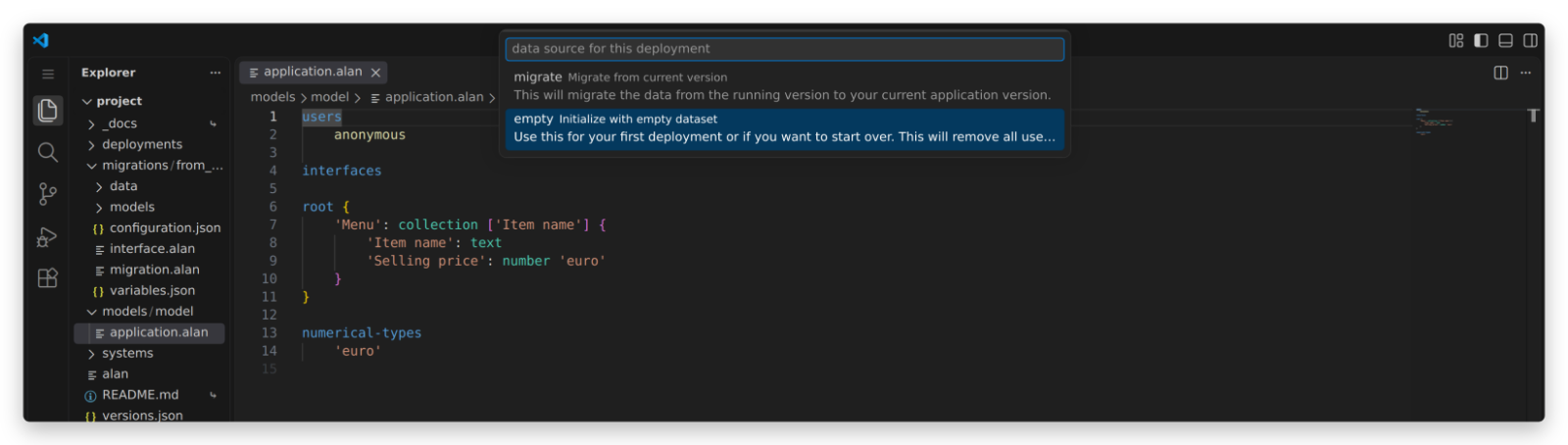Focus the data source input field
This screenshot has width=1568, height=445.
(x=784, y=48)
